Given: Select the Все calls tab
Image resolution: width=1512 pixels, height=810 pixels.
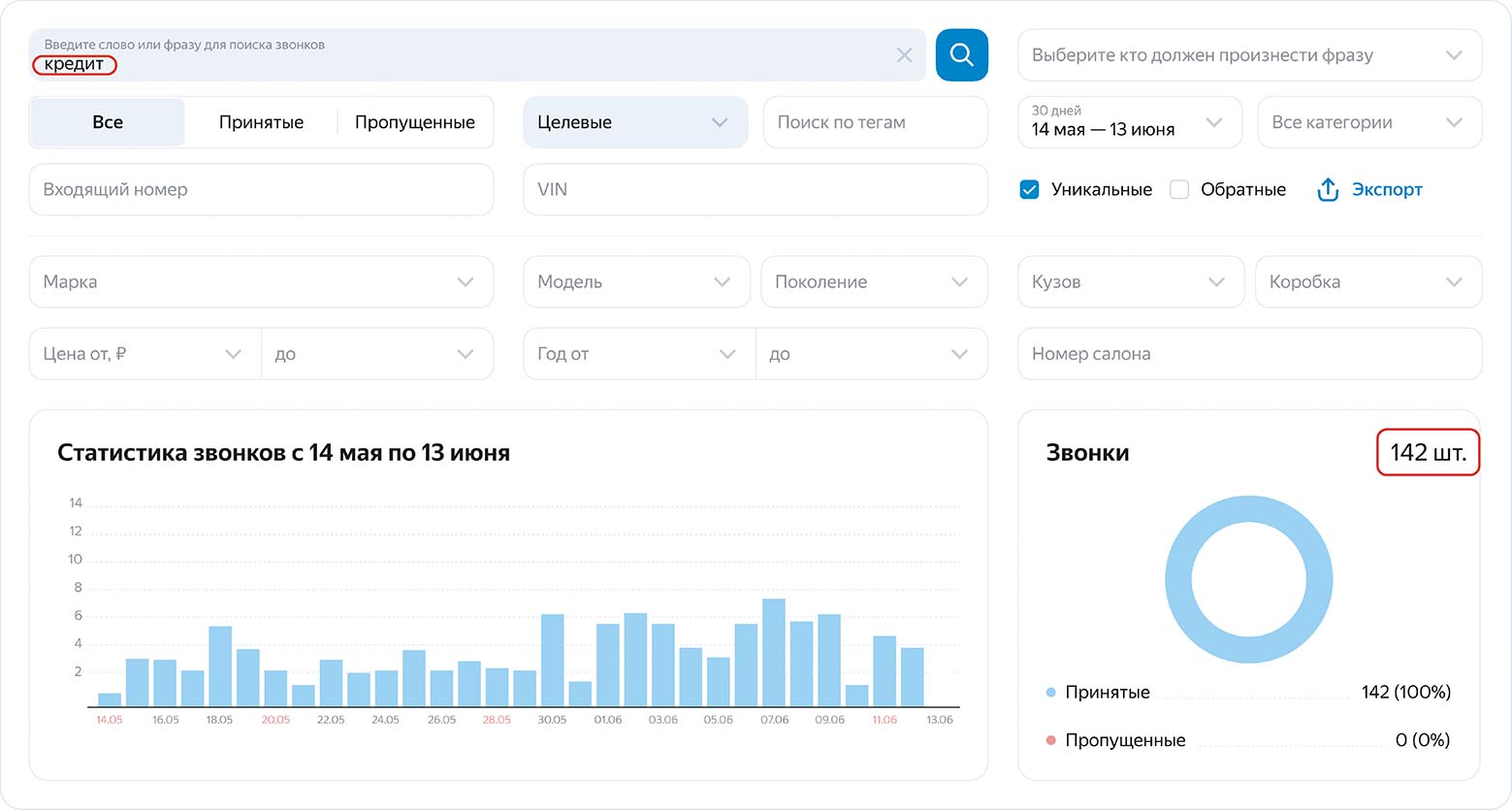Looking at the screenshot, I should point(108,122).
